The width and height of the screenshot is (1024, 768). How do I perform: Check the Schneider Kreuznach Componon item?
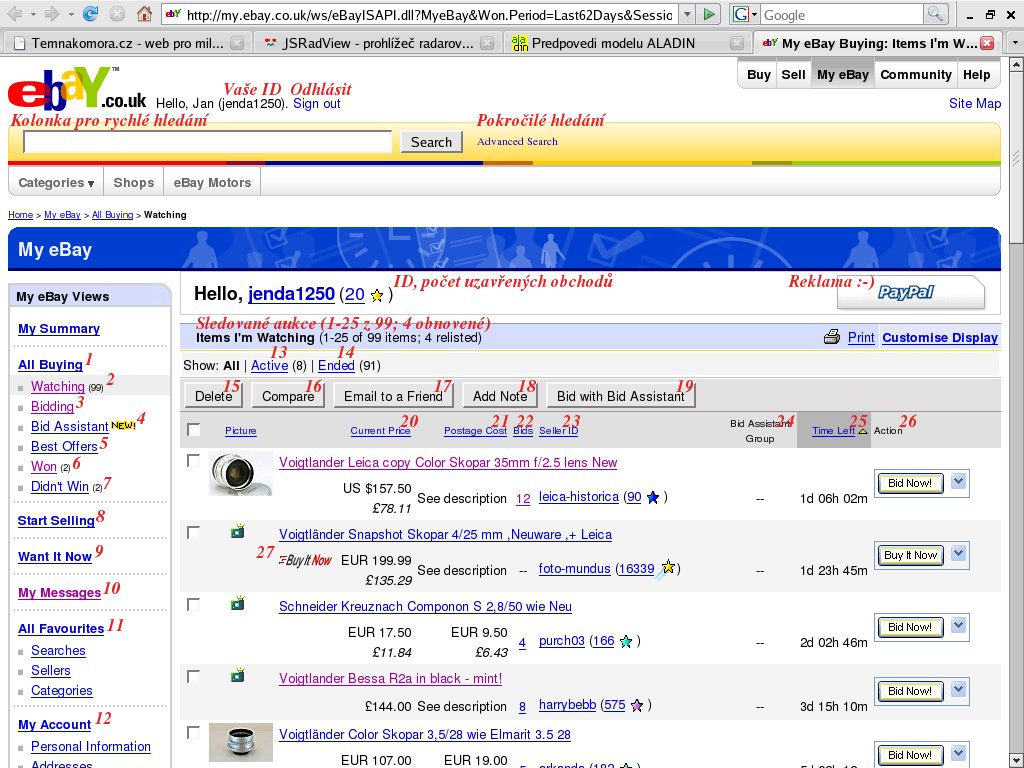tap(193, 604)
